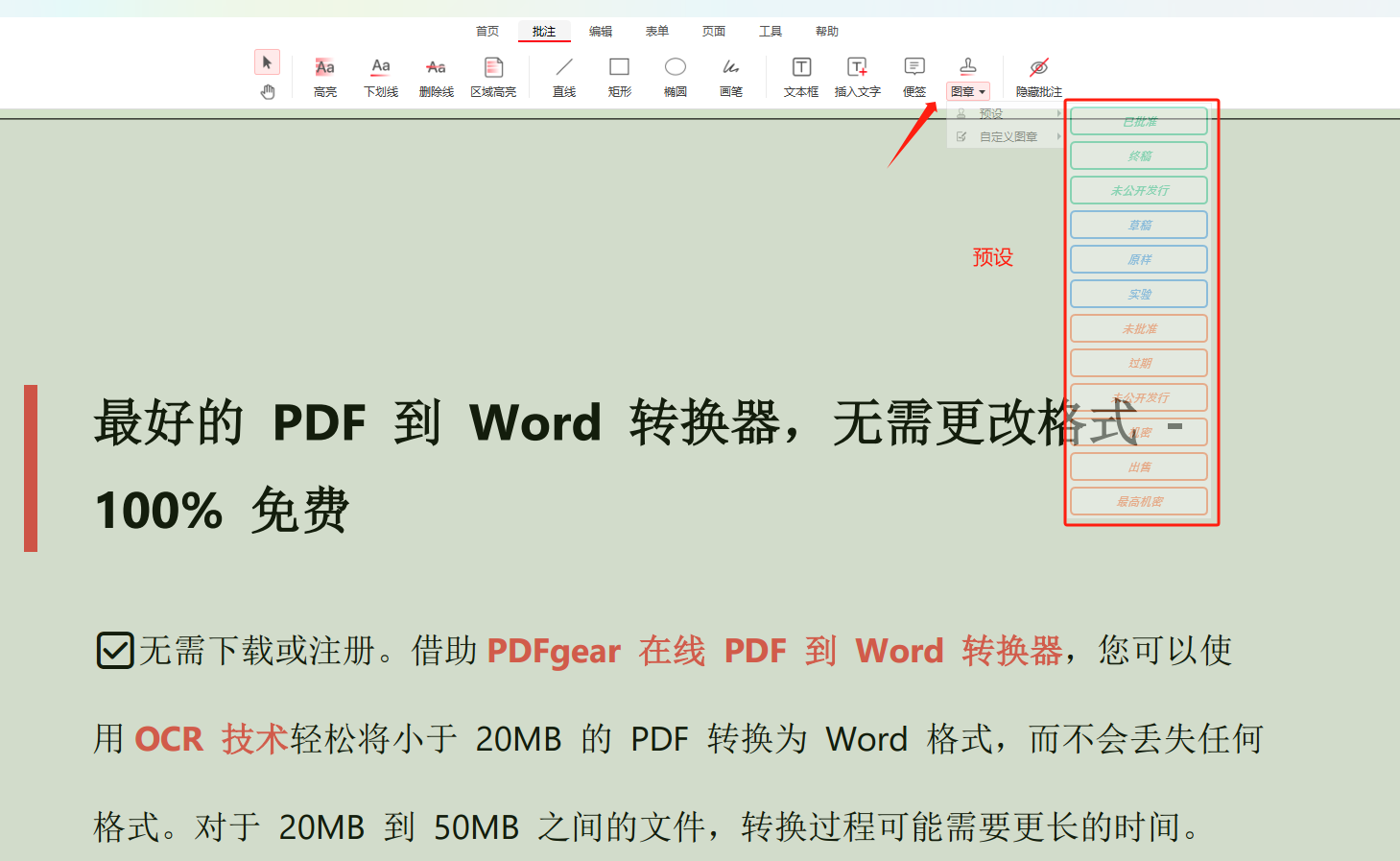Follow the PDFgear 在线 PDF 到 Word 转换器 link

[x=774, y=651]
